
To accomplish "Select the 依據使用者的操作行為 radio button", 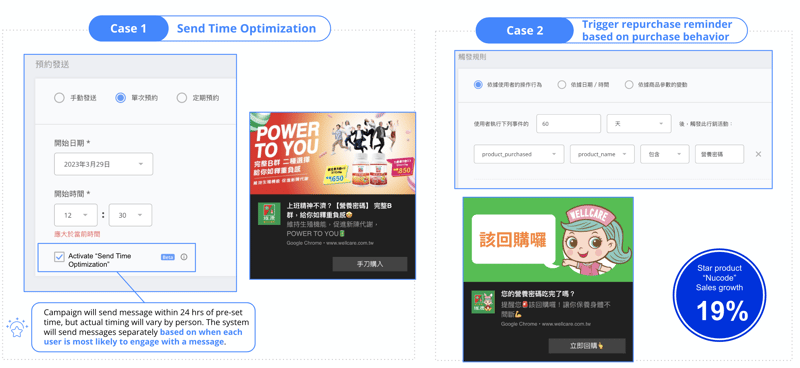I will coord(478,85).
